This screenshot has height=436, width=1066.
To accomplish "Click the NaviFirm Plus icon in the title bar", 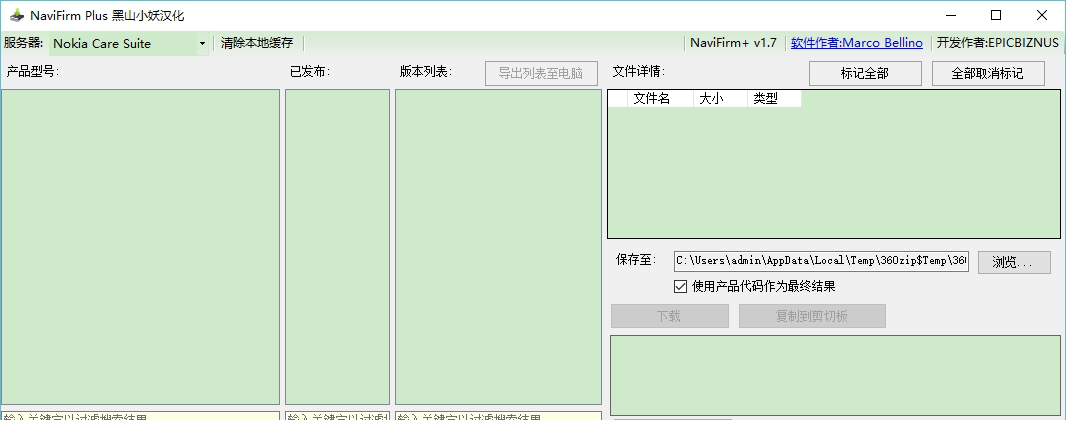I will click(x=16, y=15).
